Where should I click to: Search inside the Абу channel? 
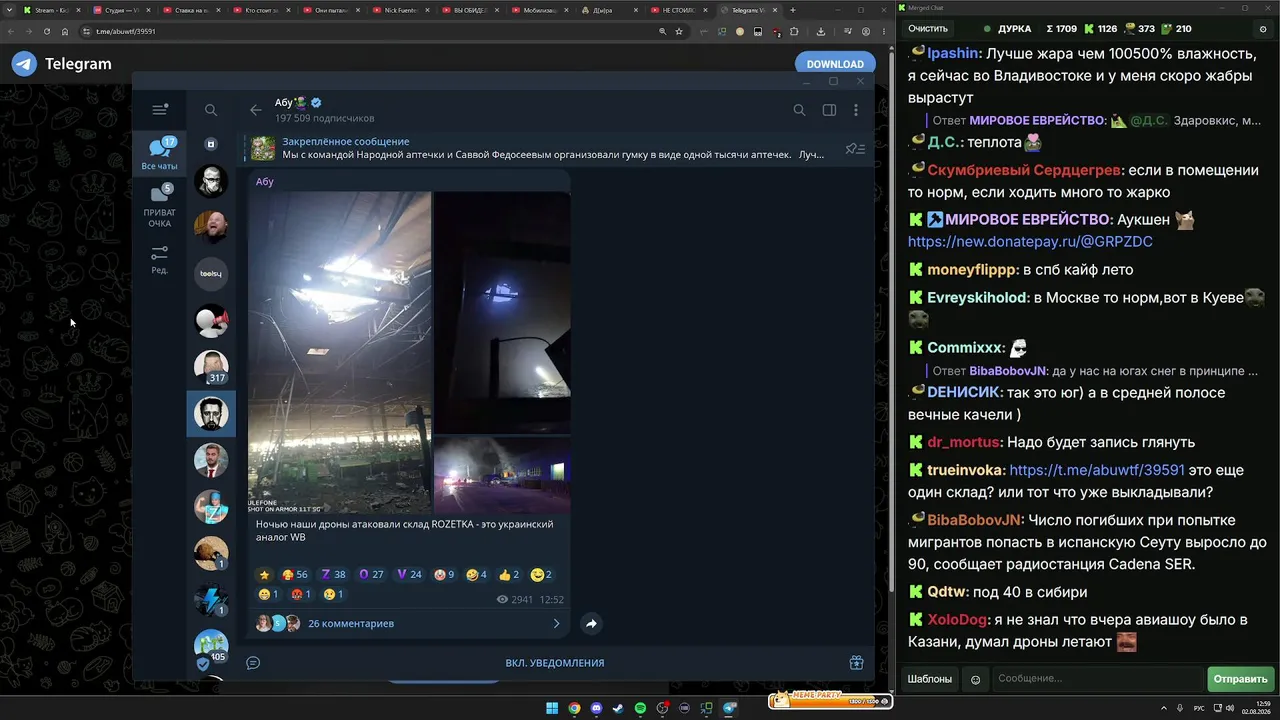pyautogui.click(x=799, y=110)
